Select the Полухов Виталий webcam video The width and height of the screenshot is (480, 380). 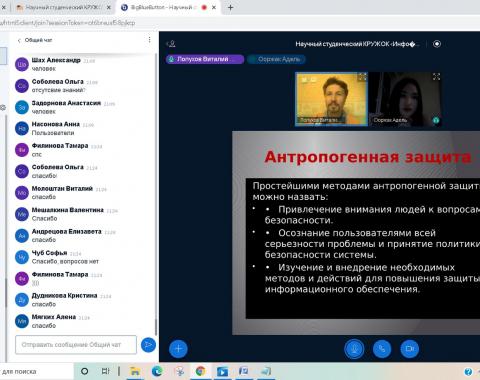point(331,99)
